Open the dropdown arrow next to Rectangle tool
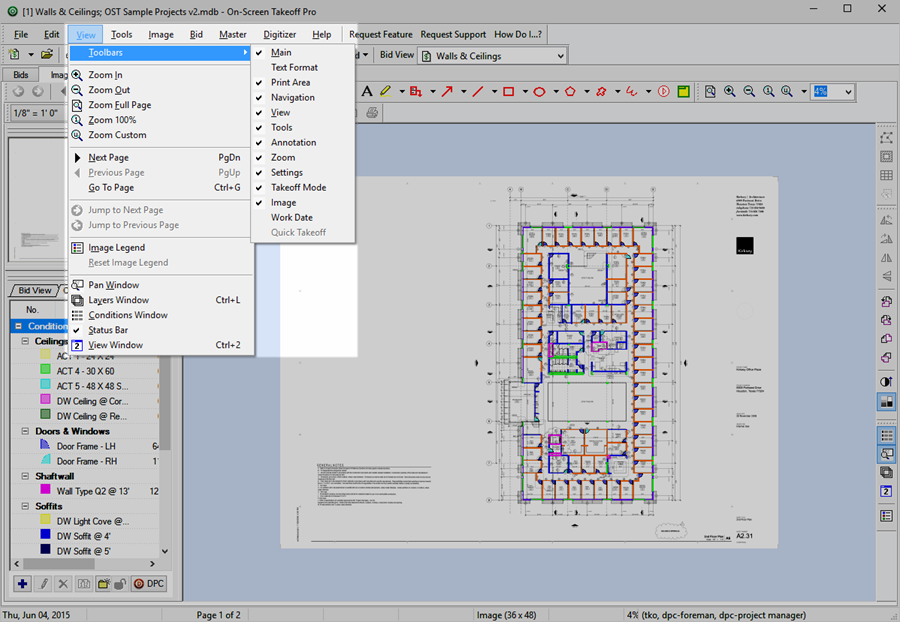 point(525,91)
